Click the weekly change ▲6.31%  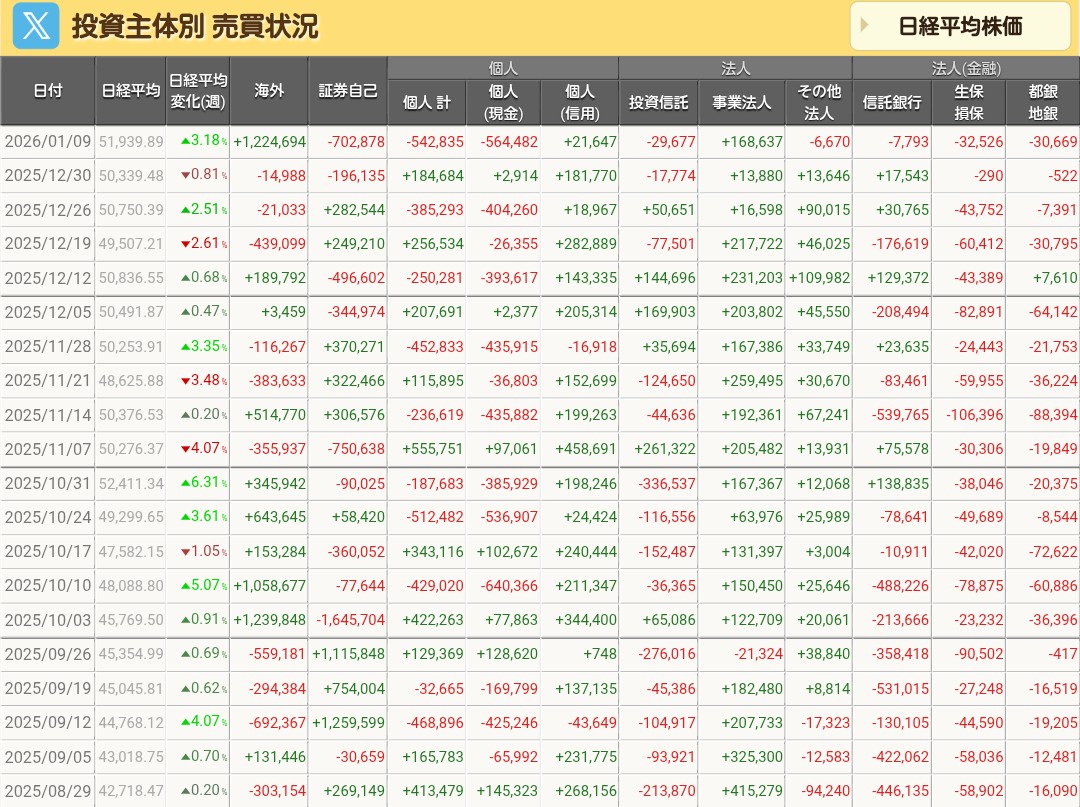(x=204, y=482)
